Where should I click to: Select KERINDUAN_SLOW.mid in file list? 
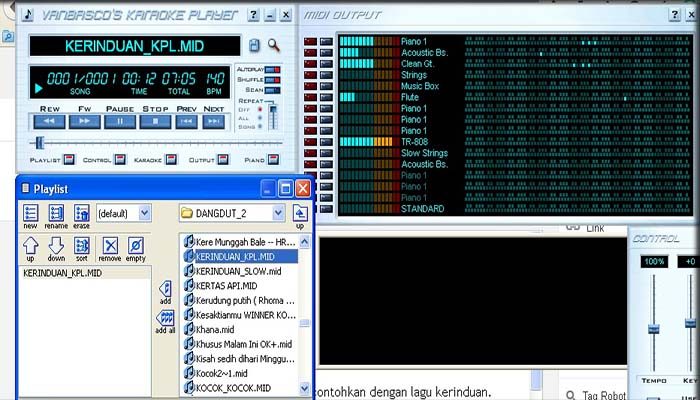click(239, 271)
